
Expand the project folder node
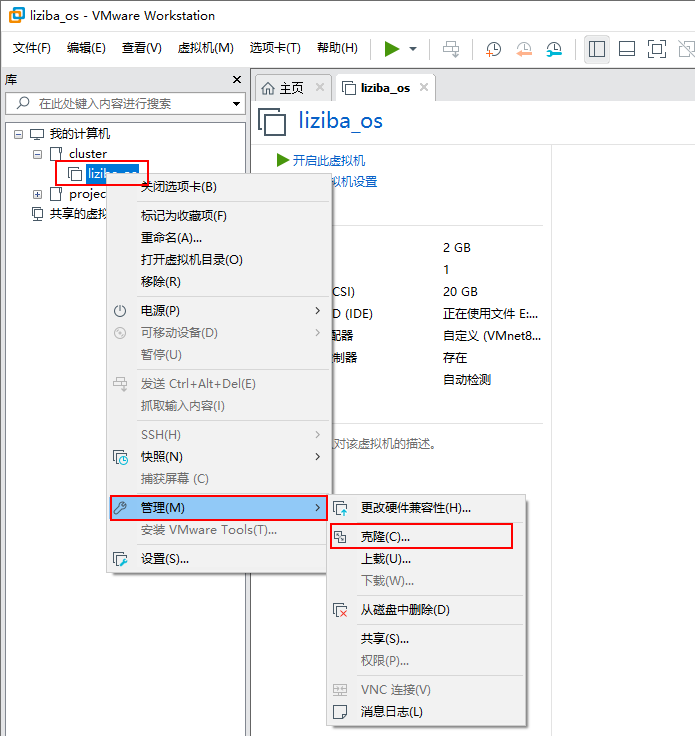(38, 194)
